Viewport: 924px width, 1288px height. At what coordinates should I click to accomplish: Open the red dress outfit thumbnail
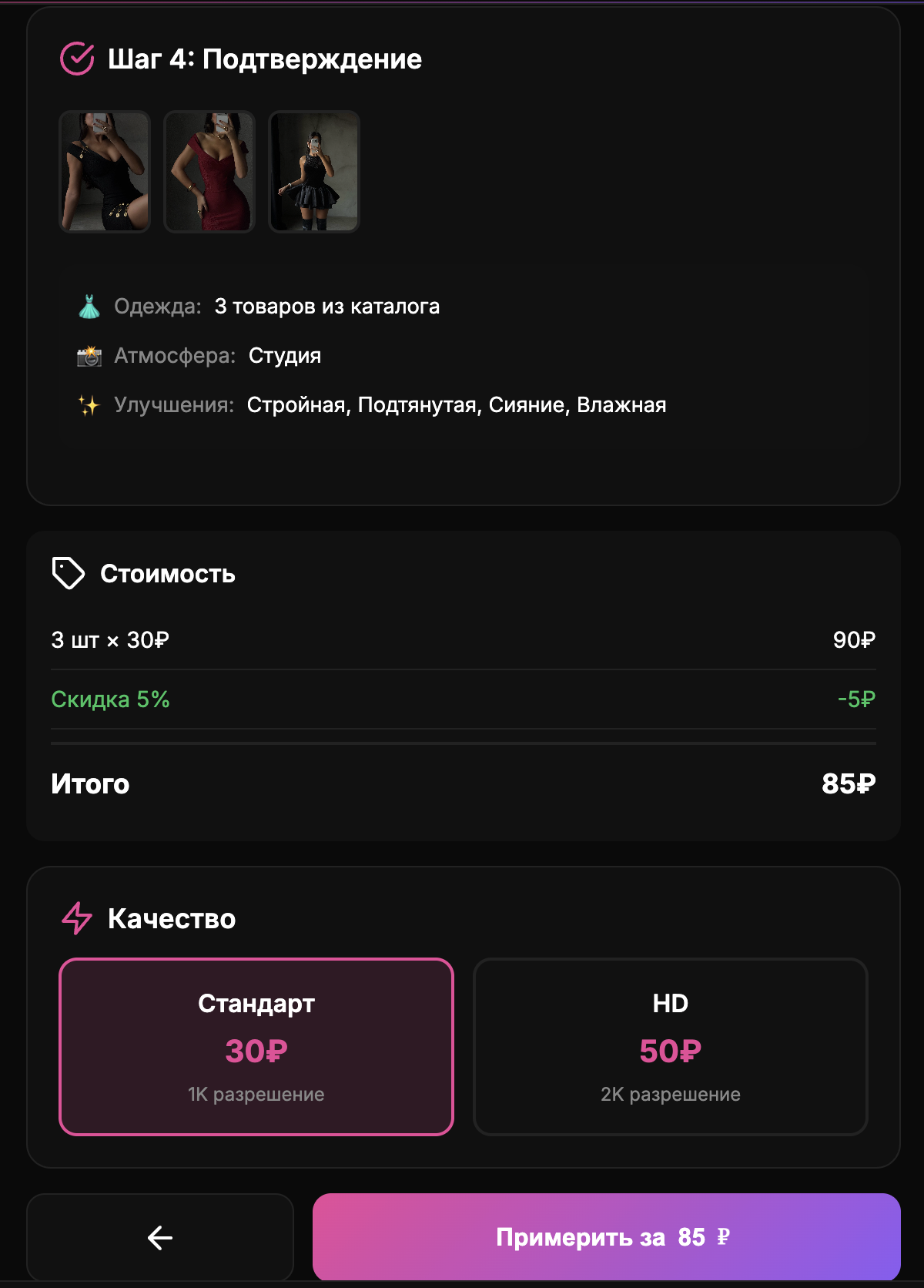click(x=209, y=171)
